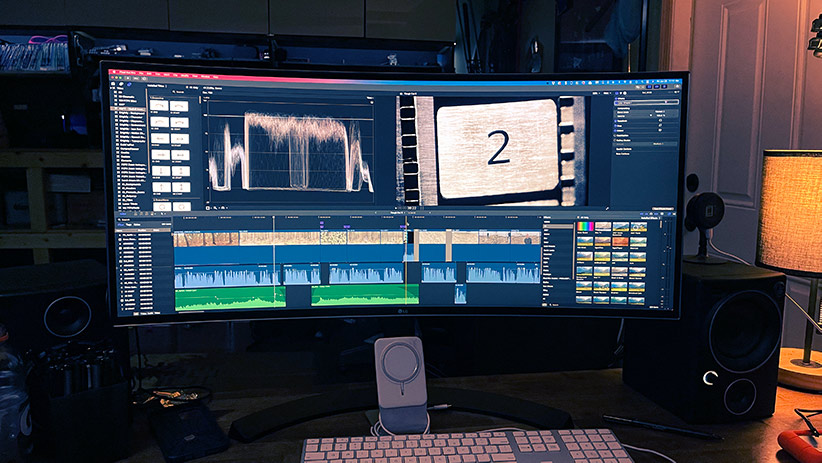Click the browser search field
The height and width of the screenshot is (463, 822).
(x=178, y=92)
